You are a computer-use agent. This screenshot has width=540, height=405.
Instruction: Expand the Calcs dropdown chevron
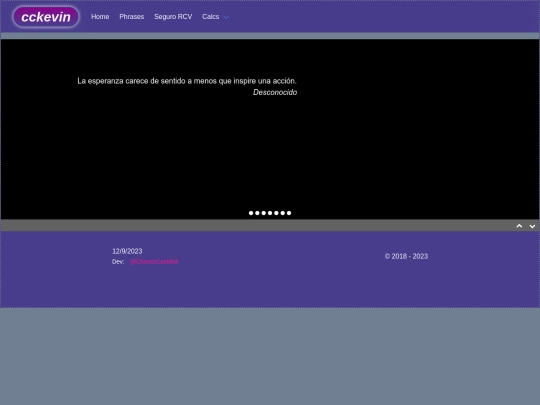click(226, 17)
